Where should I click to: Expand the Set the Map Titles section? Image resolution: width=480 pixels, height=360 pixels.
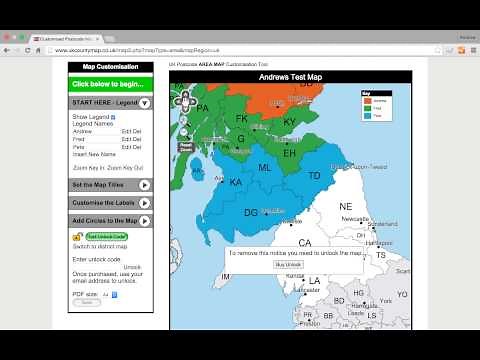tap(144, 185)
